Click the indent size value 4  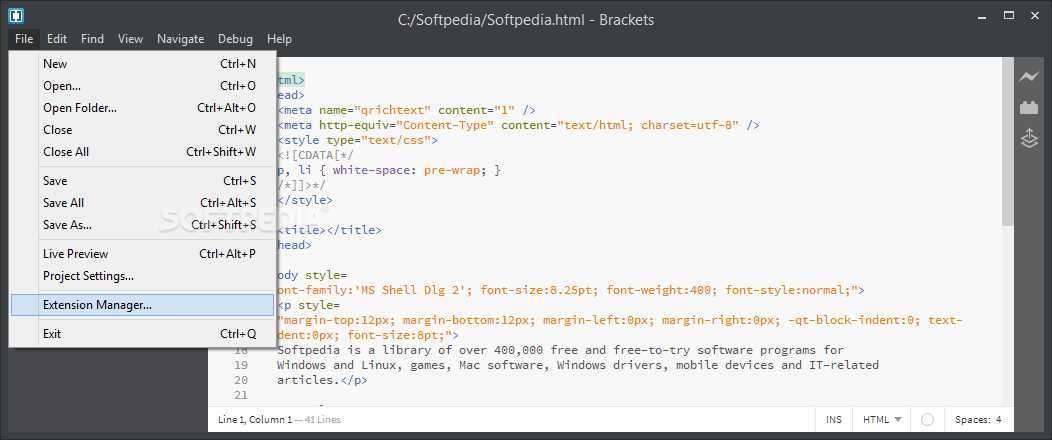998,420
